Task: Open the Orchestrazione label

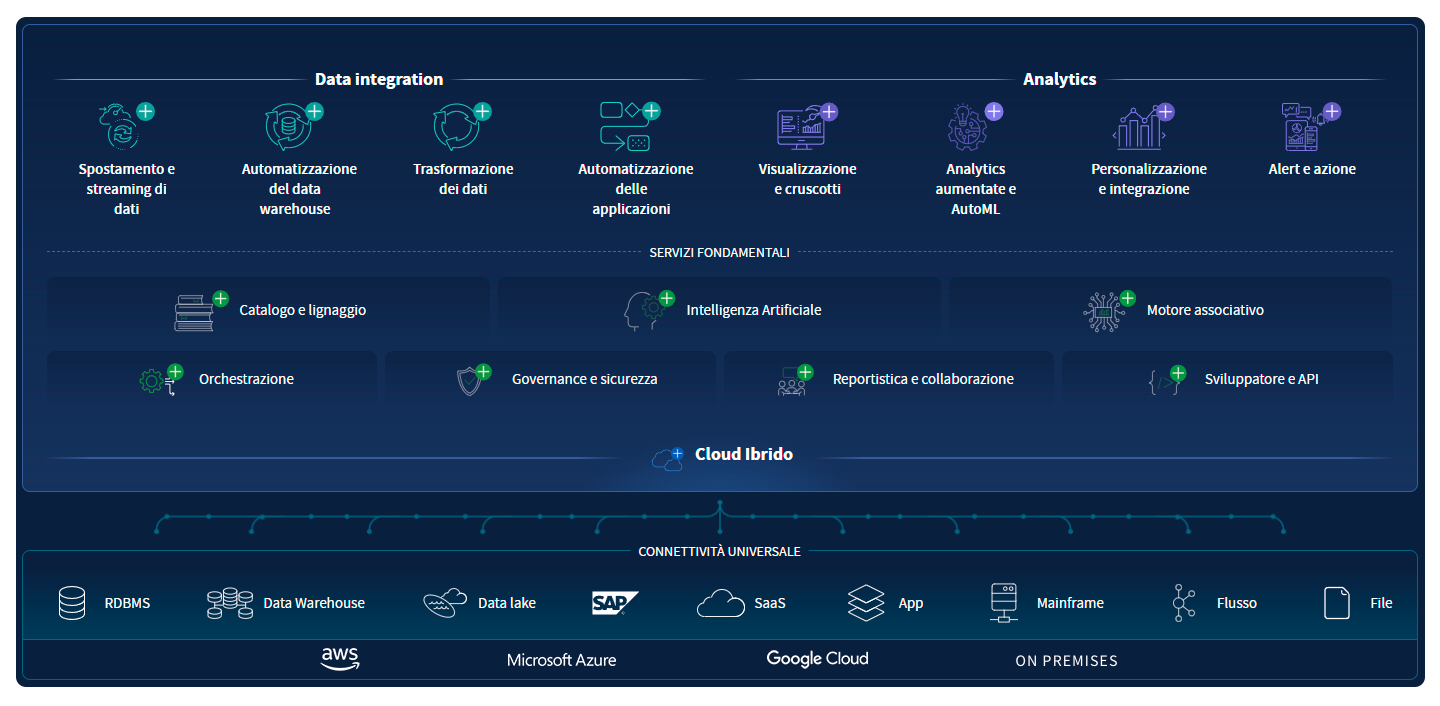Action: point(246,379)
